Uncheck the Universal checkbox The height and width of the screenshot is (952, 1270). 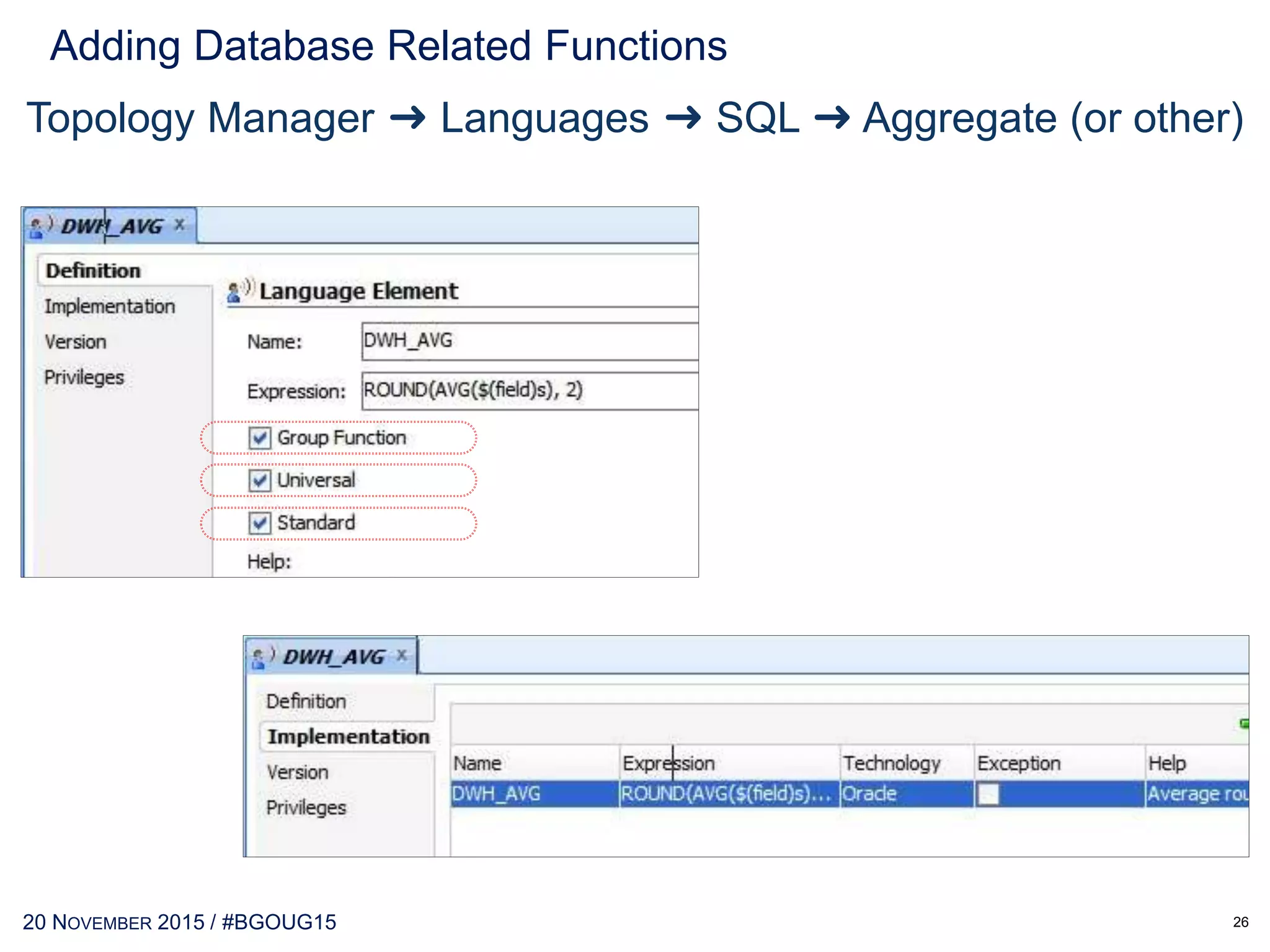(x=259, y=480)
